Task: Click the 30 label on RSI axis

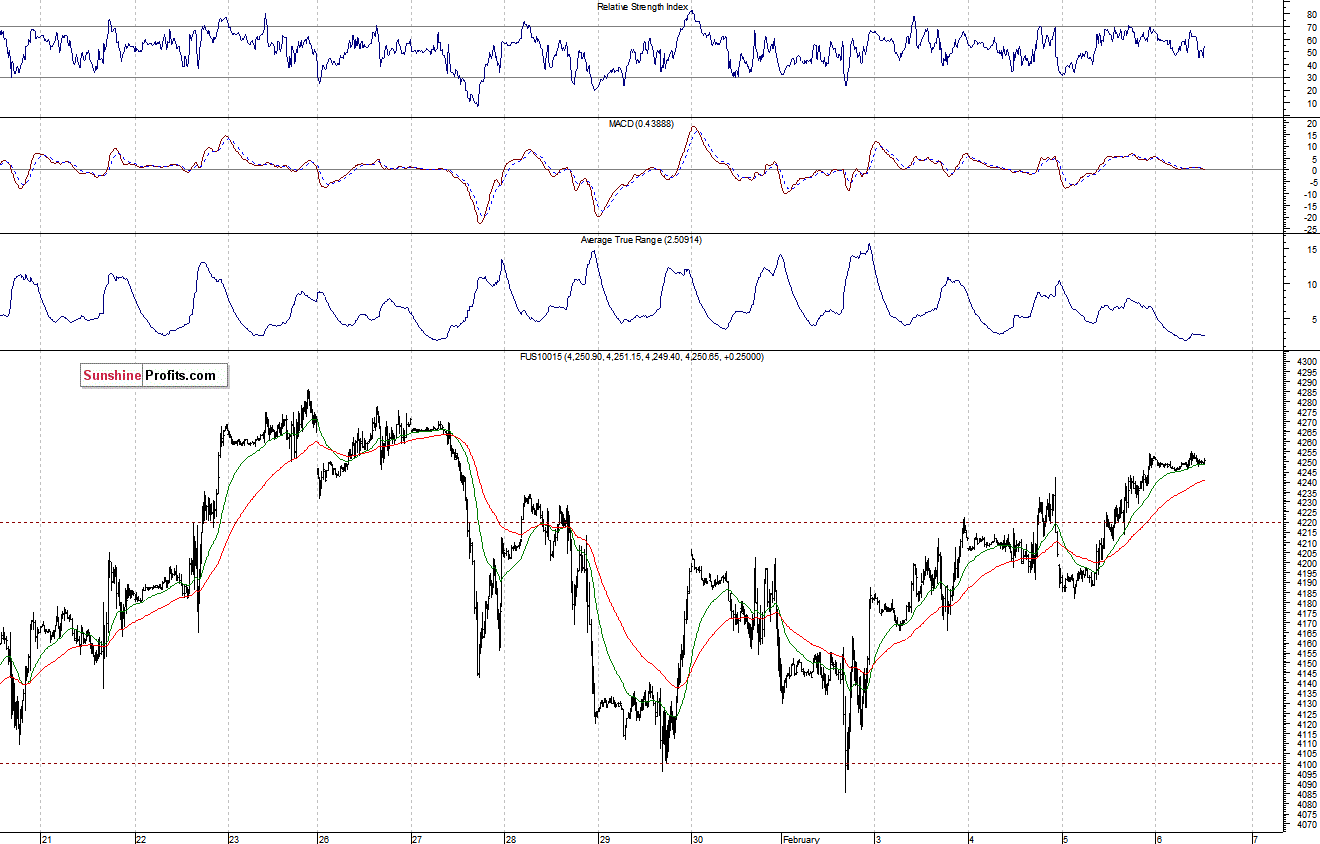Action: [1311, 78]
